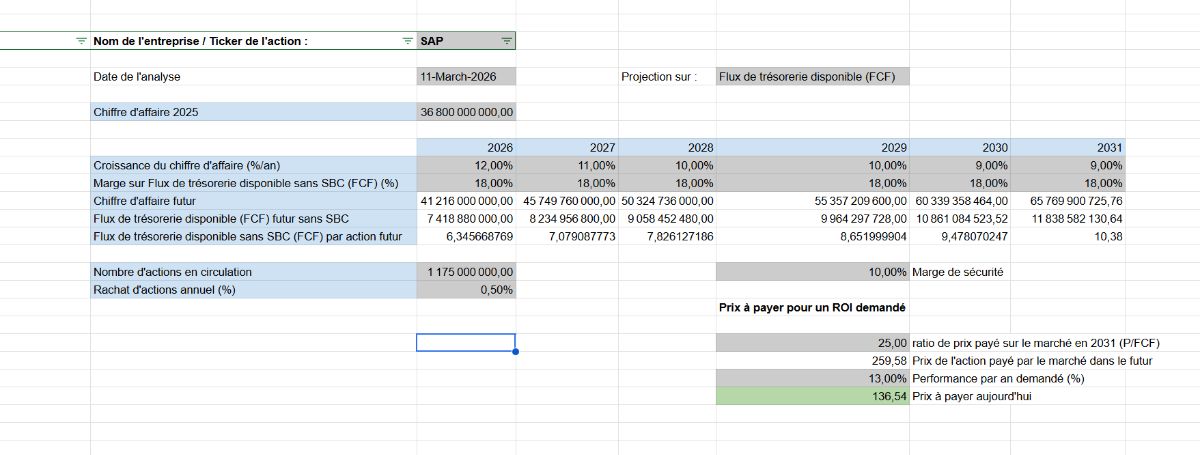Select 'Nombre d'actions en circulation' label
The height and width of the screenshot is (455, 1200).
[x=253, y=272]
